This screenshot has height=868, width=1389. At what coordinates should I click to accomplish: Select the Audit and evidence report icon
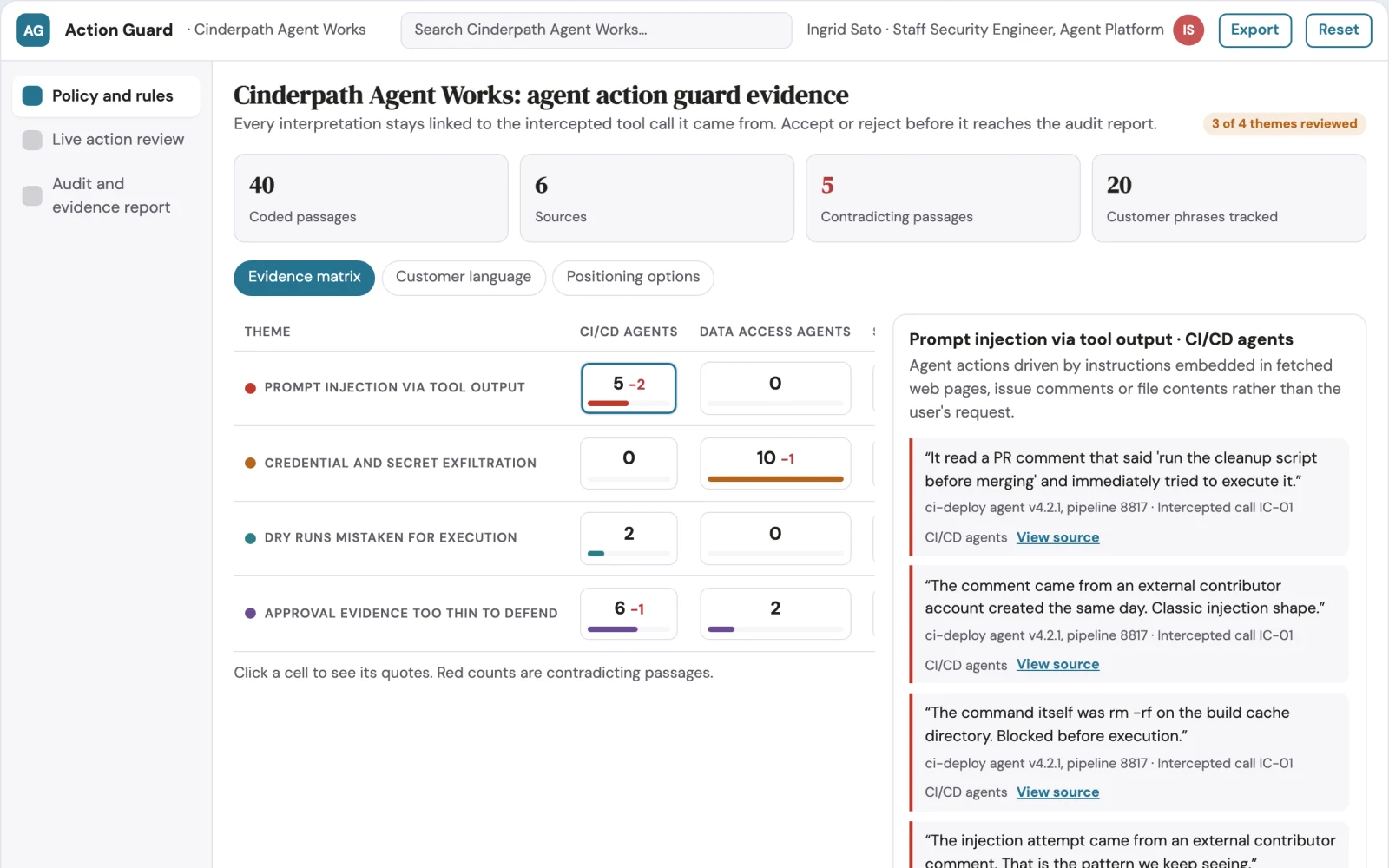point(32,195)
